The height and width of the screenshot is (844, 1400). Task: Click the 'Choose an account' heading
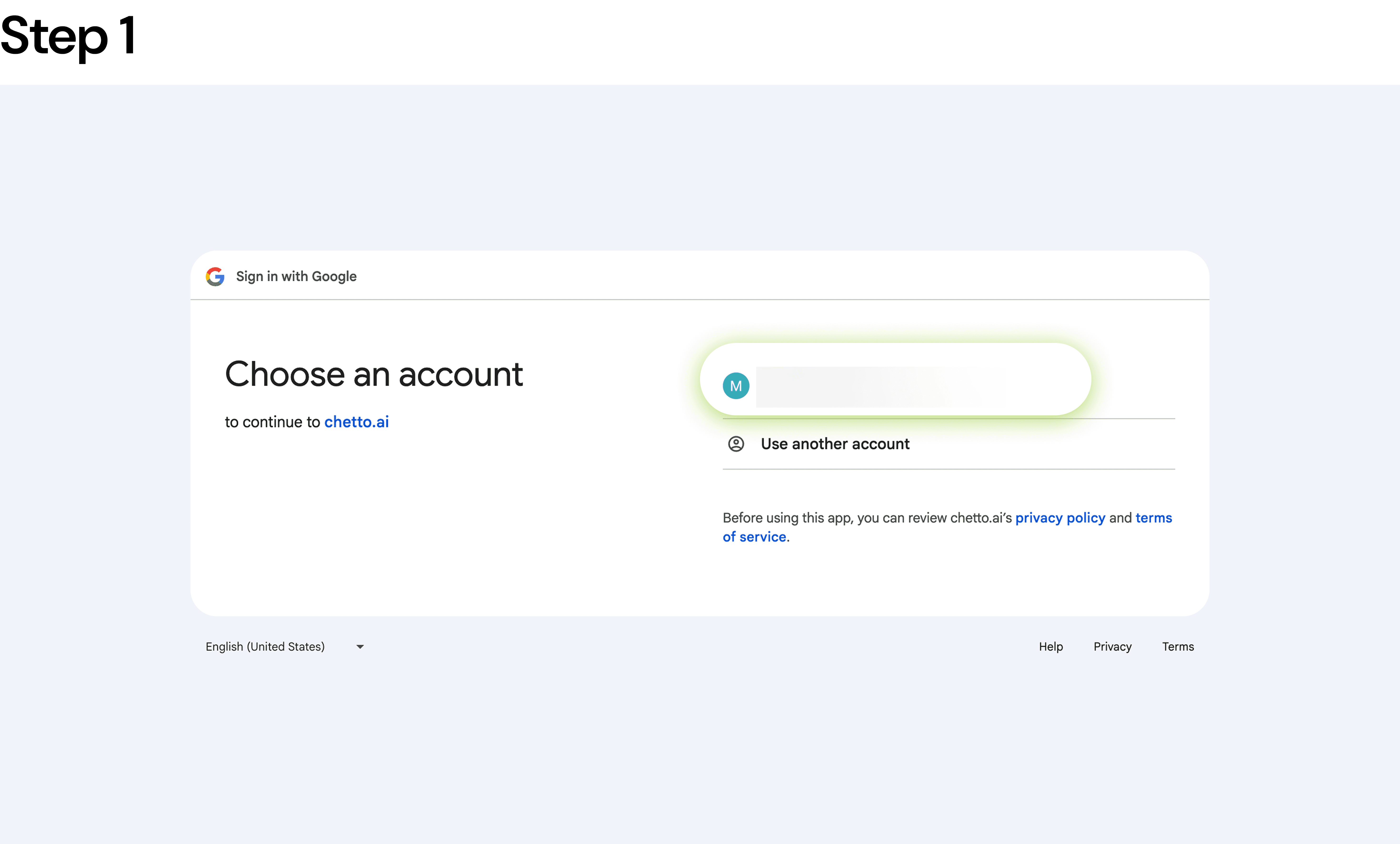373,375
